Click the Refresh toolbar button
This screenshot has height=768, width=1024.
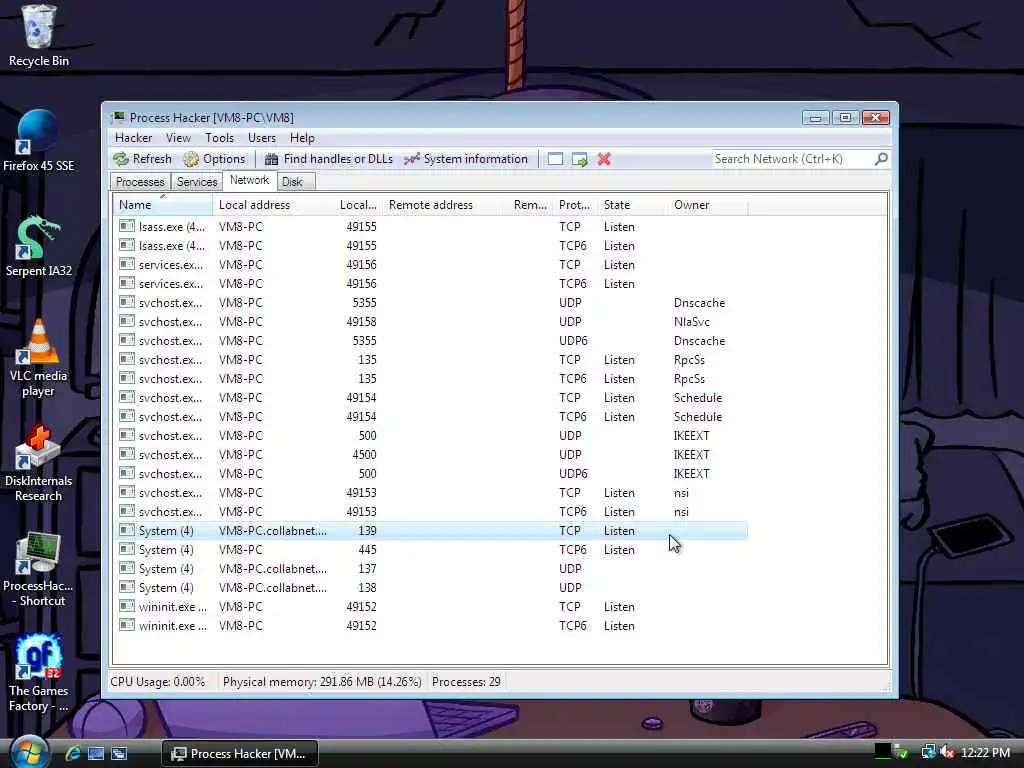[142, 159]
